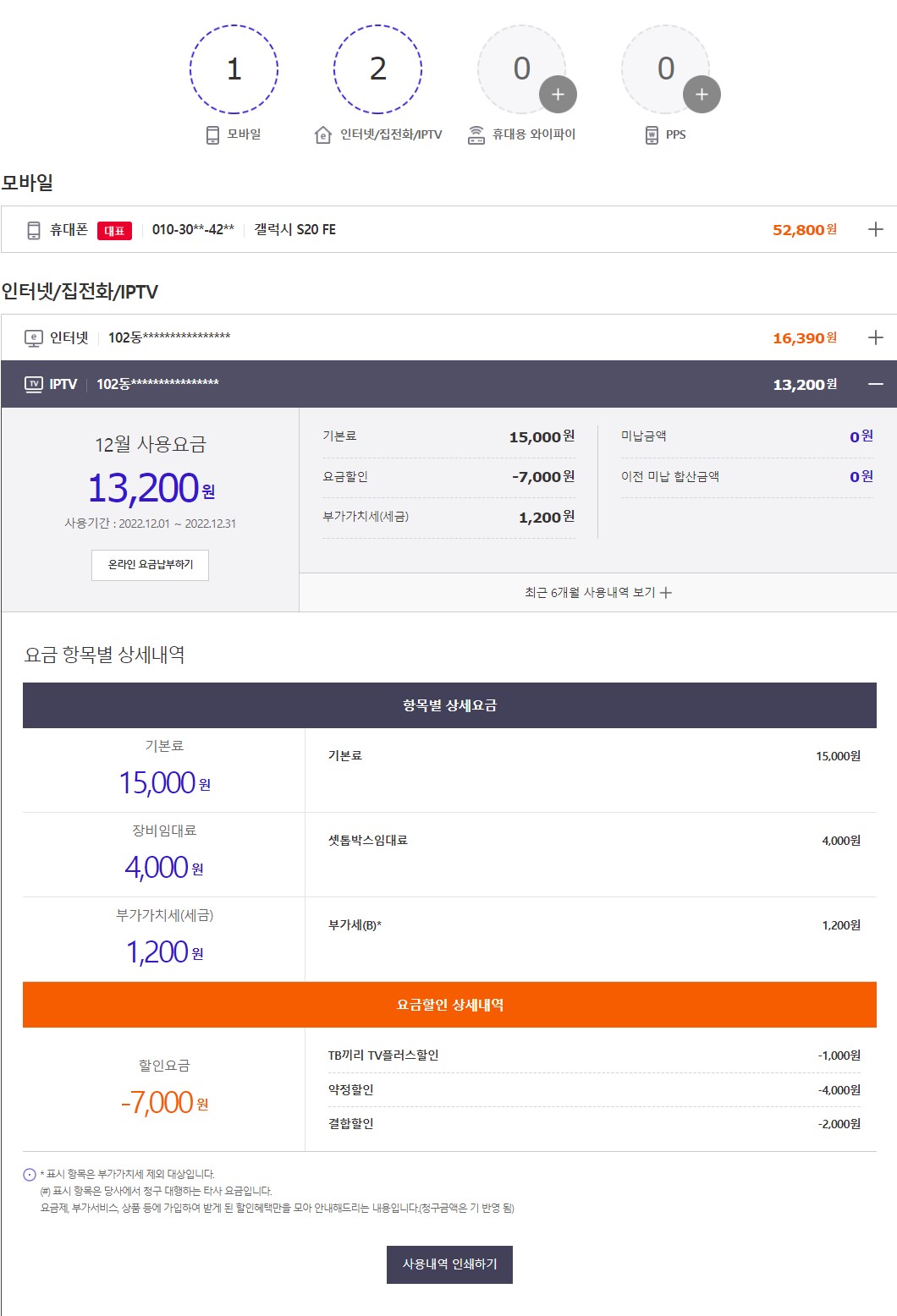897x1316 pixels.
Task: Click the phone number 010-30**-42** text
Action: tap(193, 229)
